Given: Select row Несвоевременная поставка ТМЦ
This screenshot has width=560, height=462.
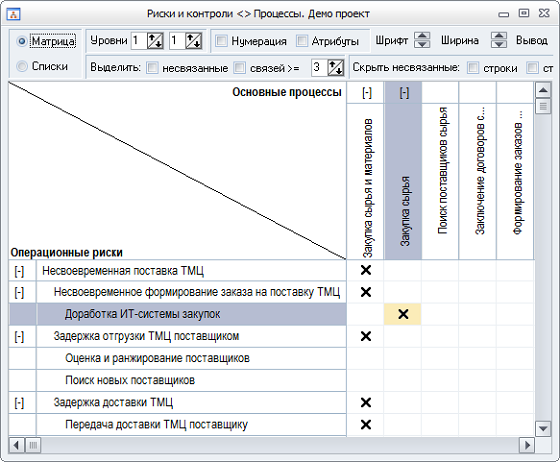Looking at the screenshot, I should pyautogui.click(x=191, y=271).
